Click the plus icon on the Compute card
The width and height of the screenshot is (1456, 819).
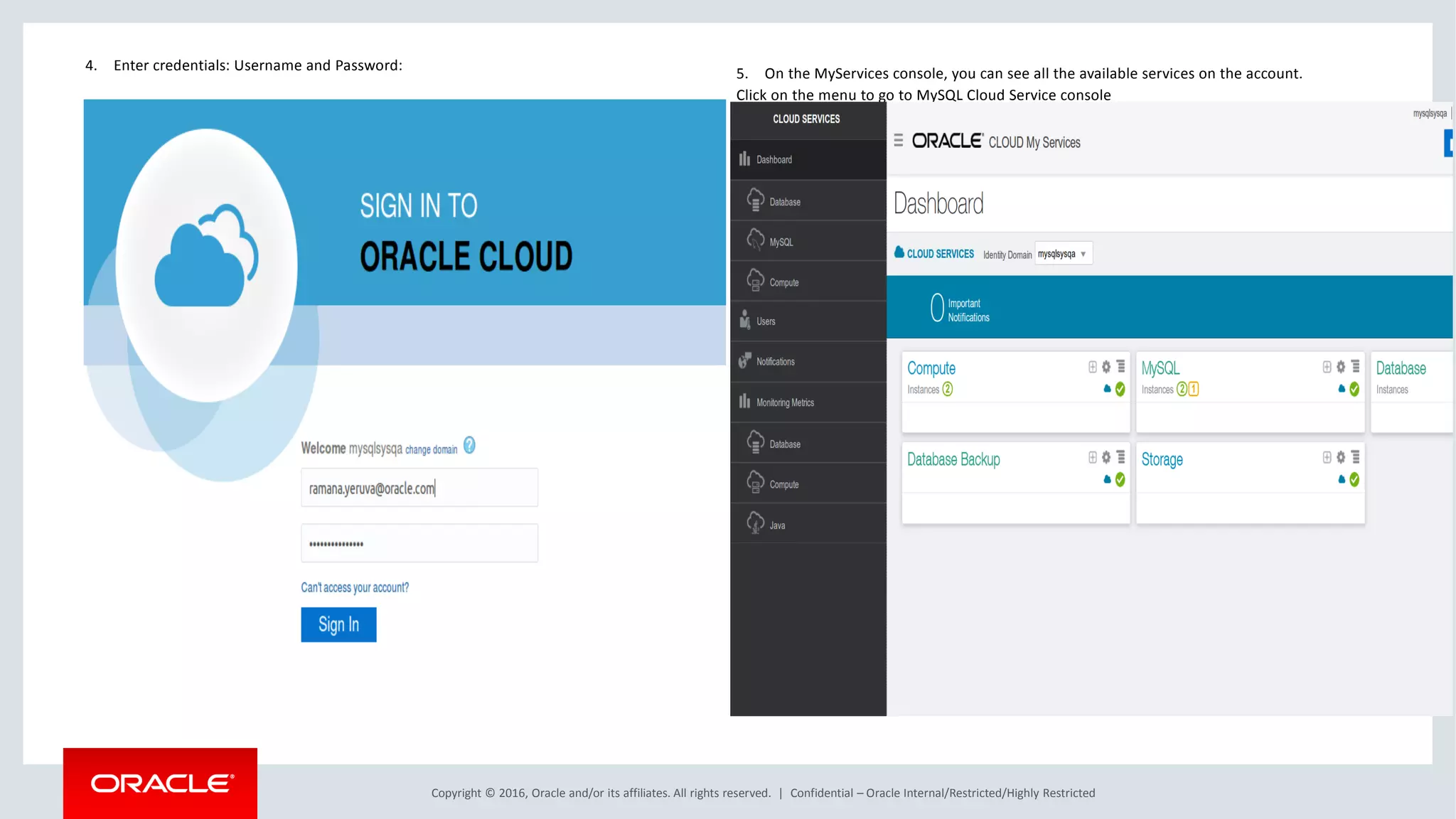(1093, 367)
